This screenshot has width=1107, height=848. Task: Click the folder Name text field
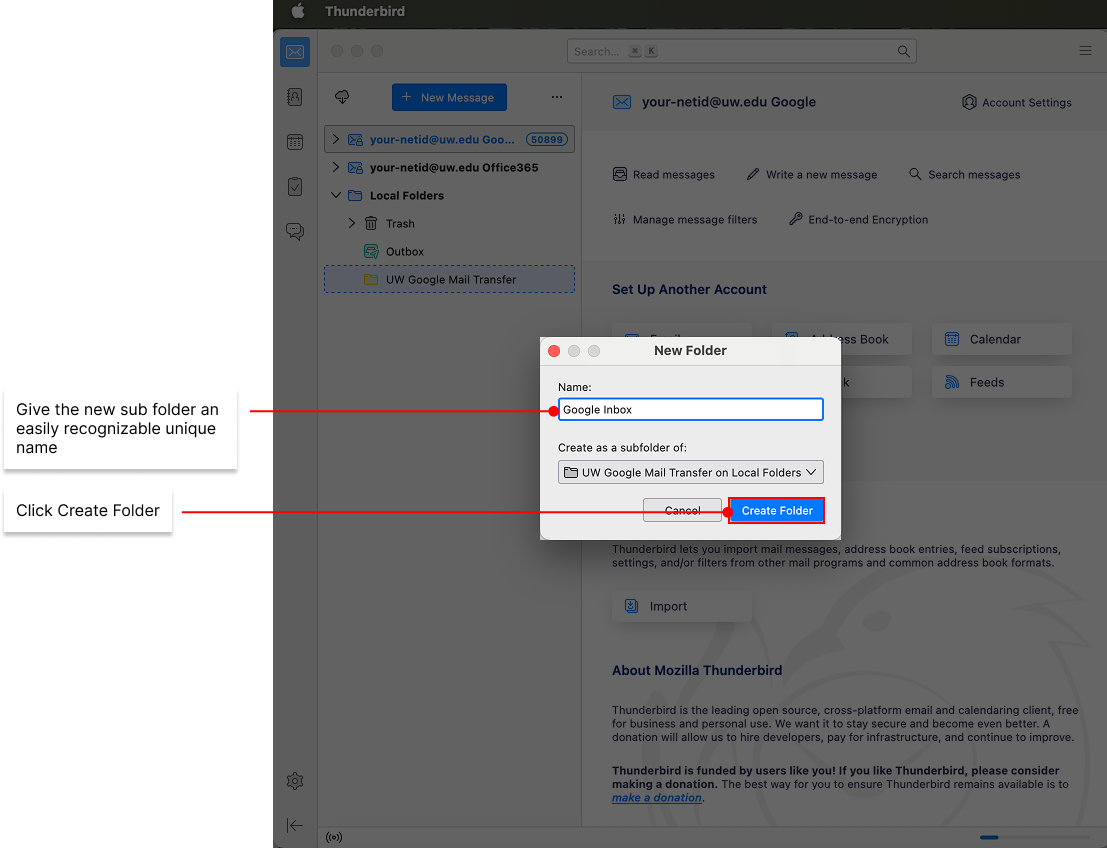click(690, 409)
